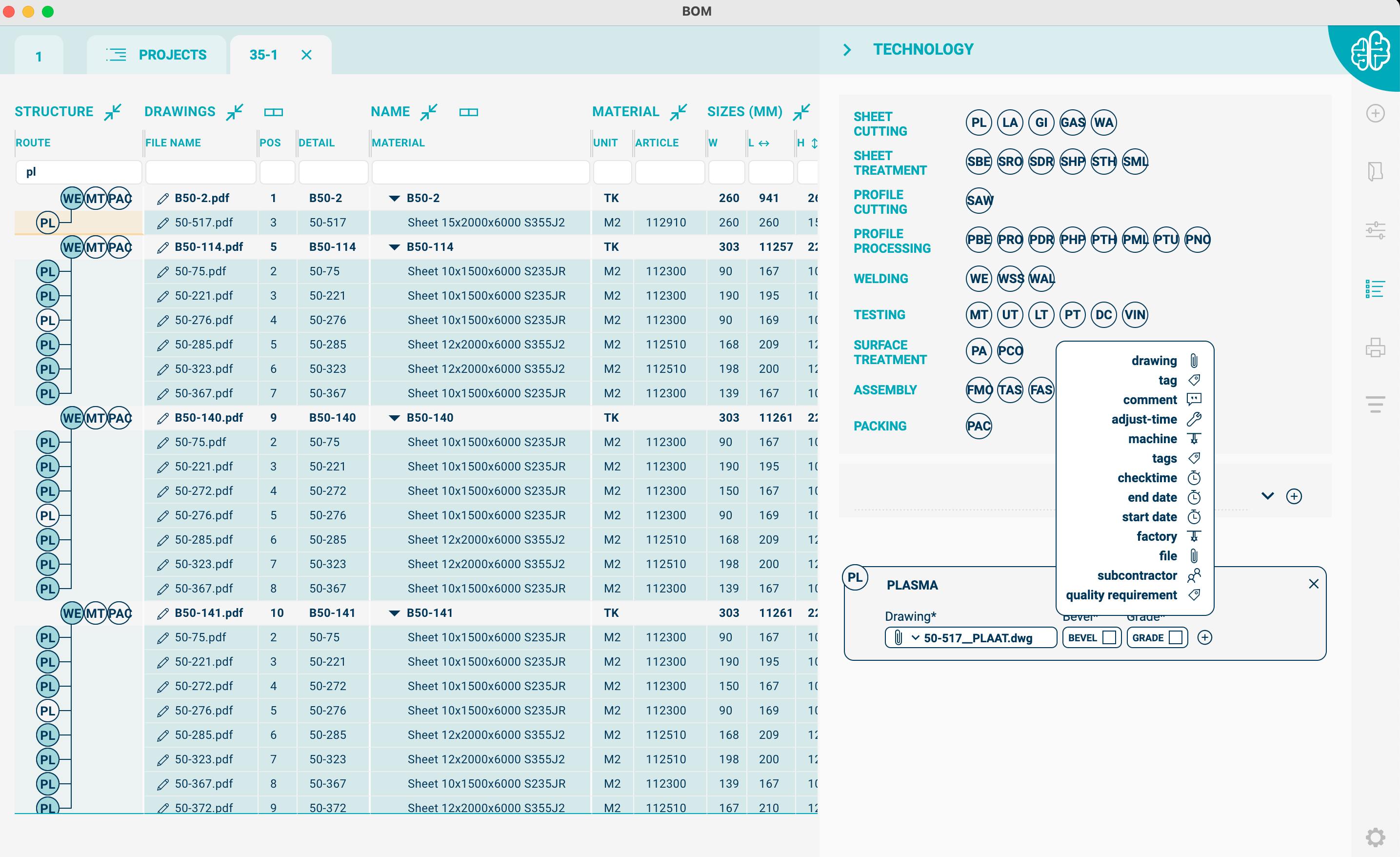Edit the B50-2.pdf drawing pencil icon
This screenshot has height=857, width=1400.
[163, 198]
